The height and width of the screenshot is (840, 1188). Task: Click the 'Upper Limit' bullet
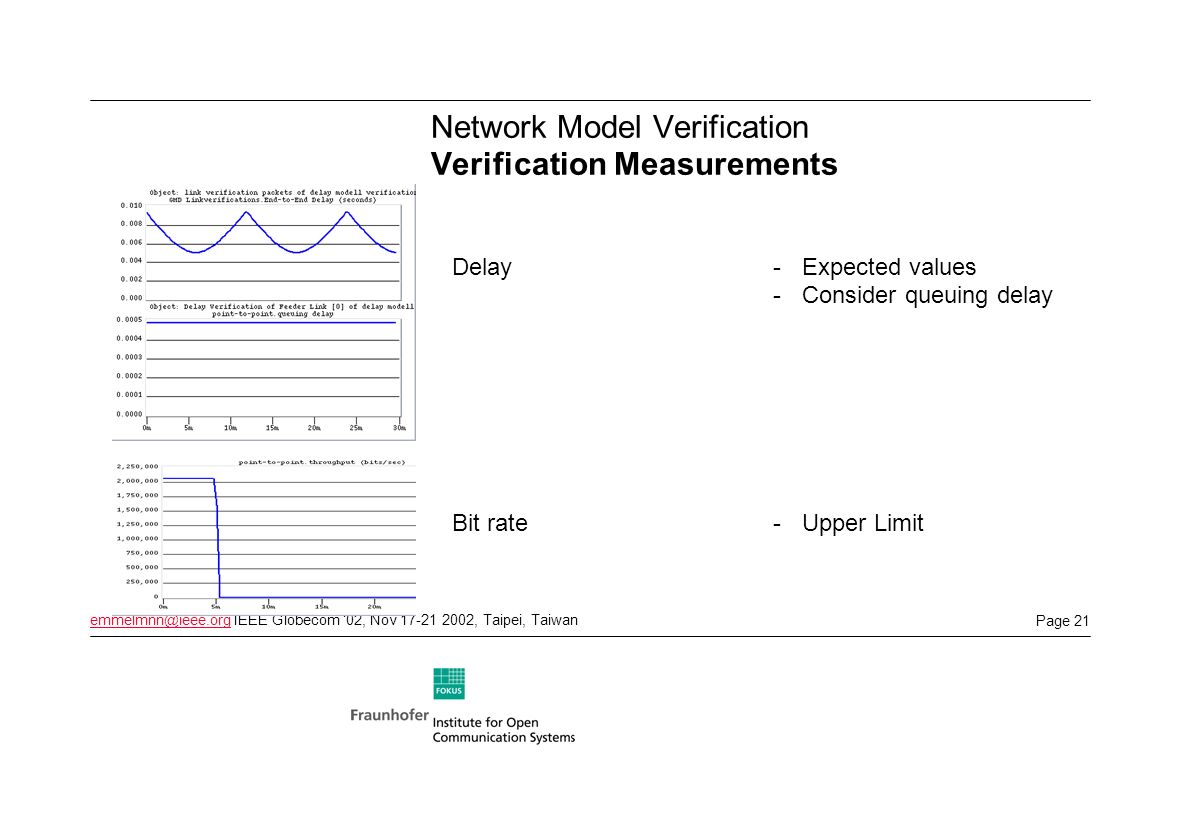point(862,523)
